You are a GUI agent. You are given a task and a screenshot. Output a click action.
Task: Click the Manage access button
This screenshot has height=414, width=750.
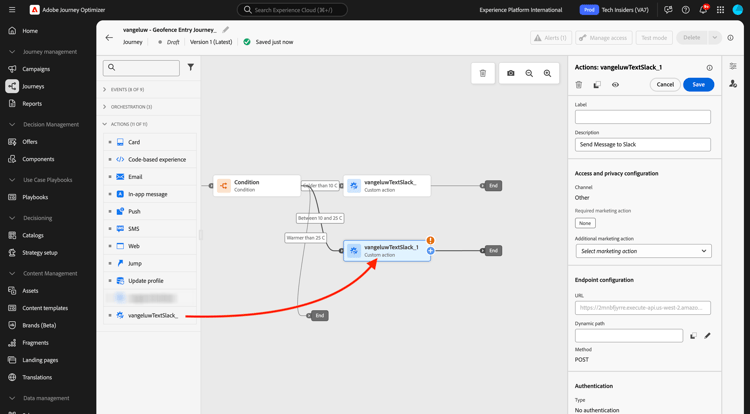coord(604,38)
